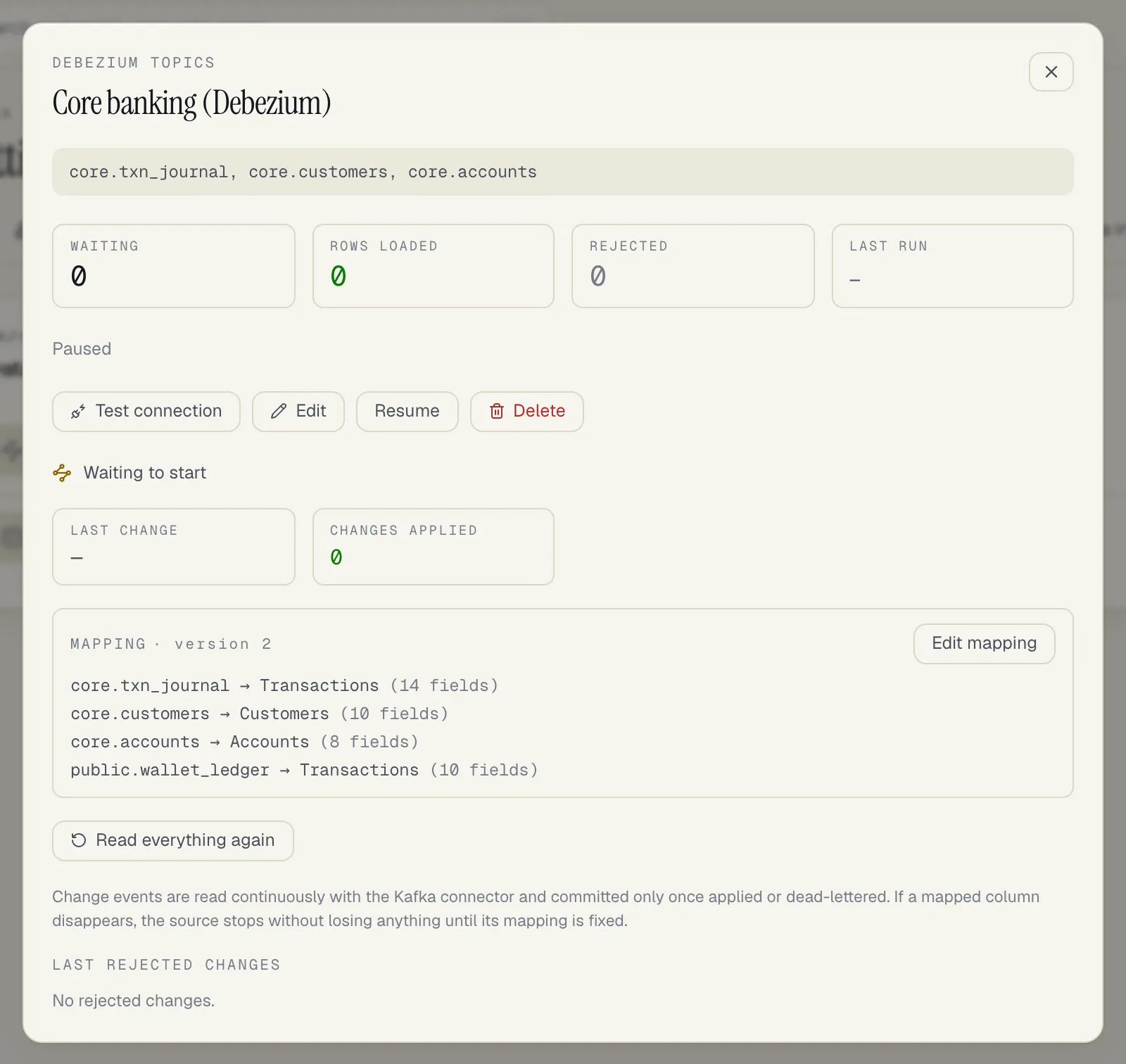Click the Delete label
Screen dimensions: 1126x1064
539,411
